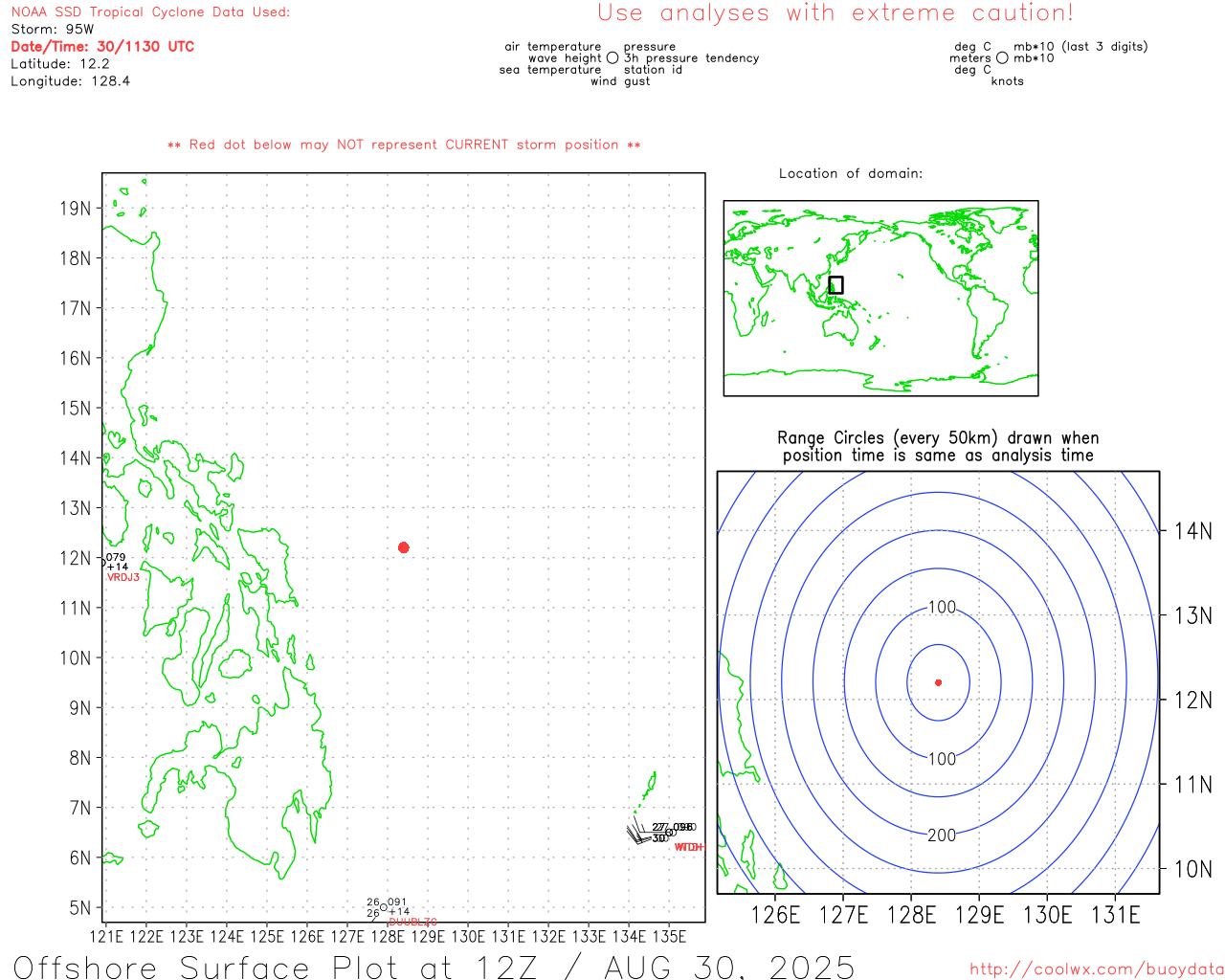Click the '131E' label on range circles map
Image resolution: width=1225 pixels, height=980 pixels.
(x=1116, y=916)
